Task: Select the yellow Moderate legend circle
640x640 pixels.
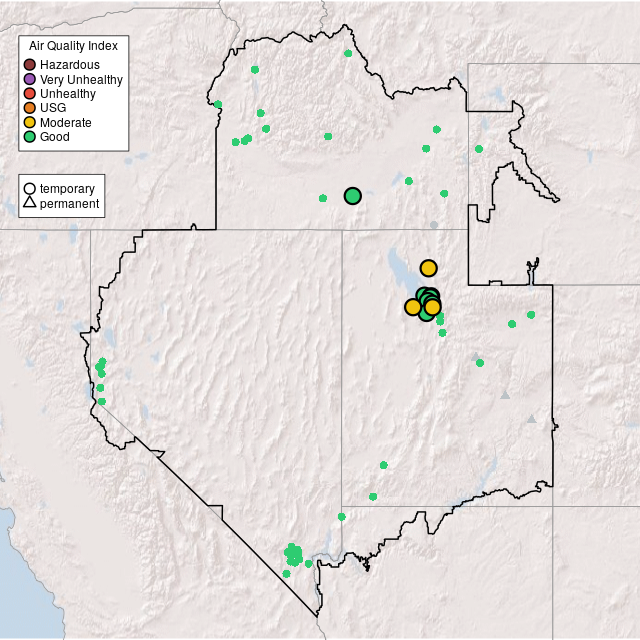Action: [30, 122]
